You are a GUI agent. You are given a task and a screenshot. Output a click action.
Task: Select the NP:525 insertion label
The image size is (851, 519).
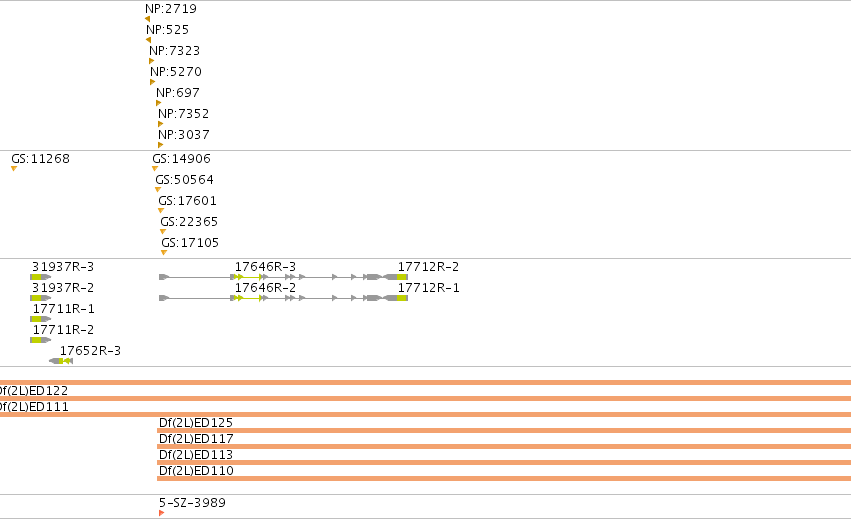click(x=167, y=30)
